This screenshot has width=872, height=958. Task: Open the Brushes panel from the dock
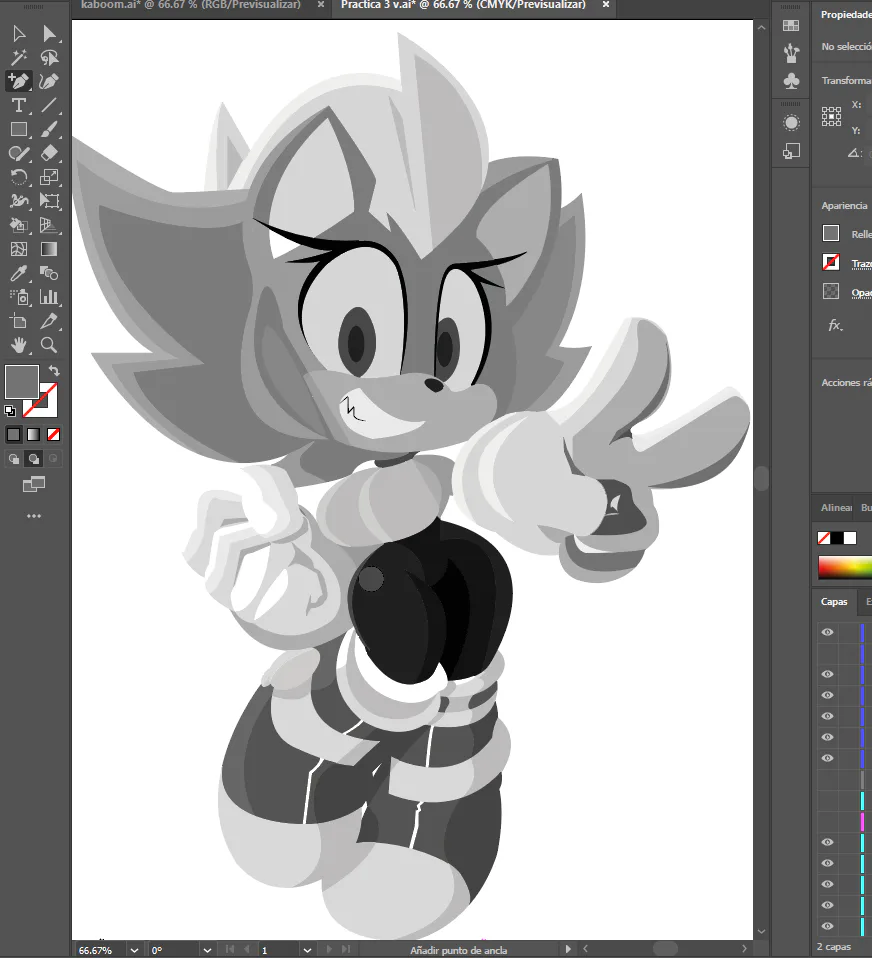tap(791, 53)
